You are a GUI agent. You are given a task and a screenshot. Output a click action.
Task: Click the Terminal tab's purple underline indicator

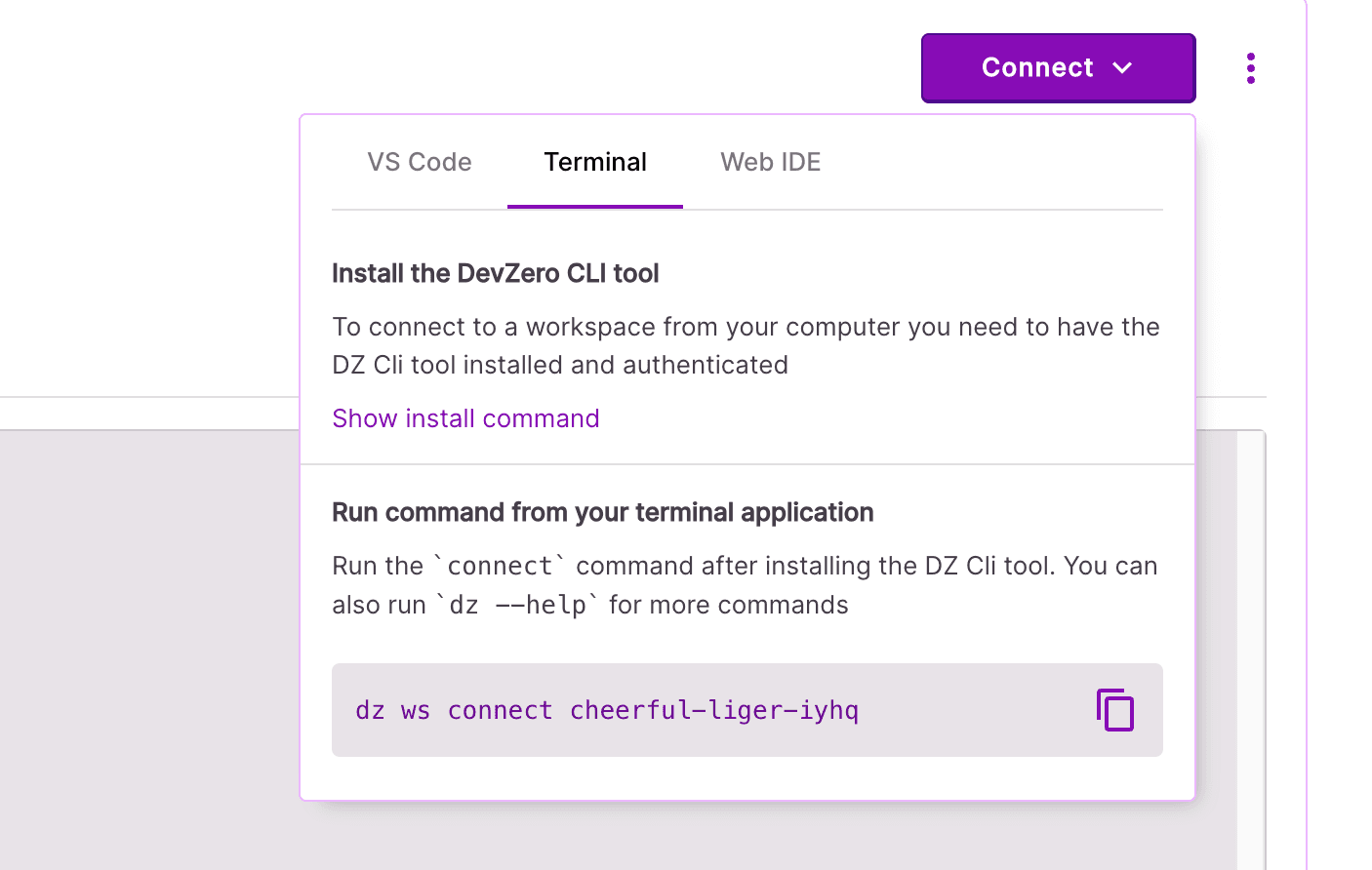[x=595, y=206]
